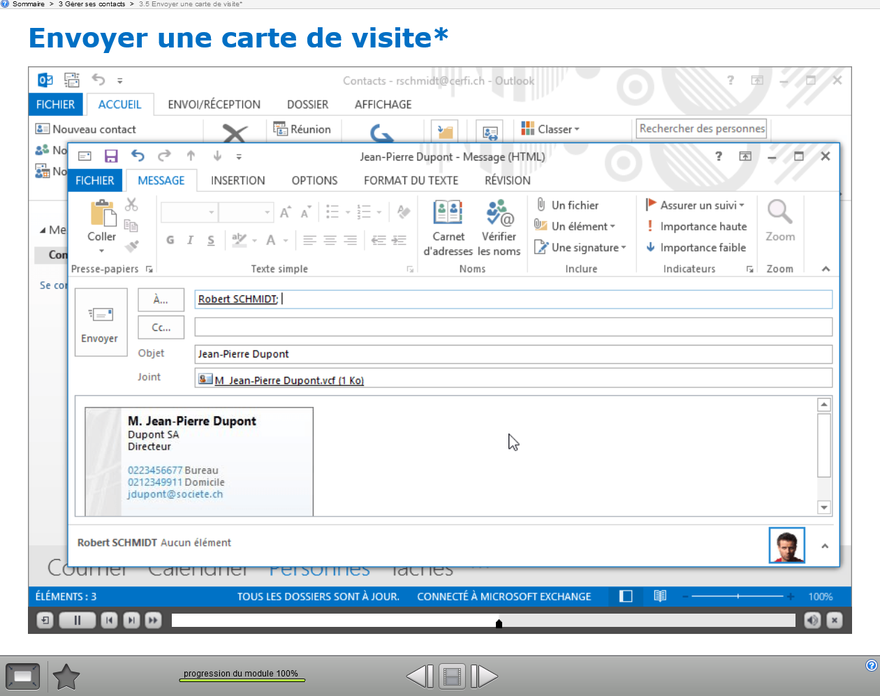Click the Objet subject field

tap(513, 354)
